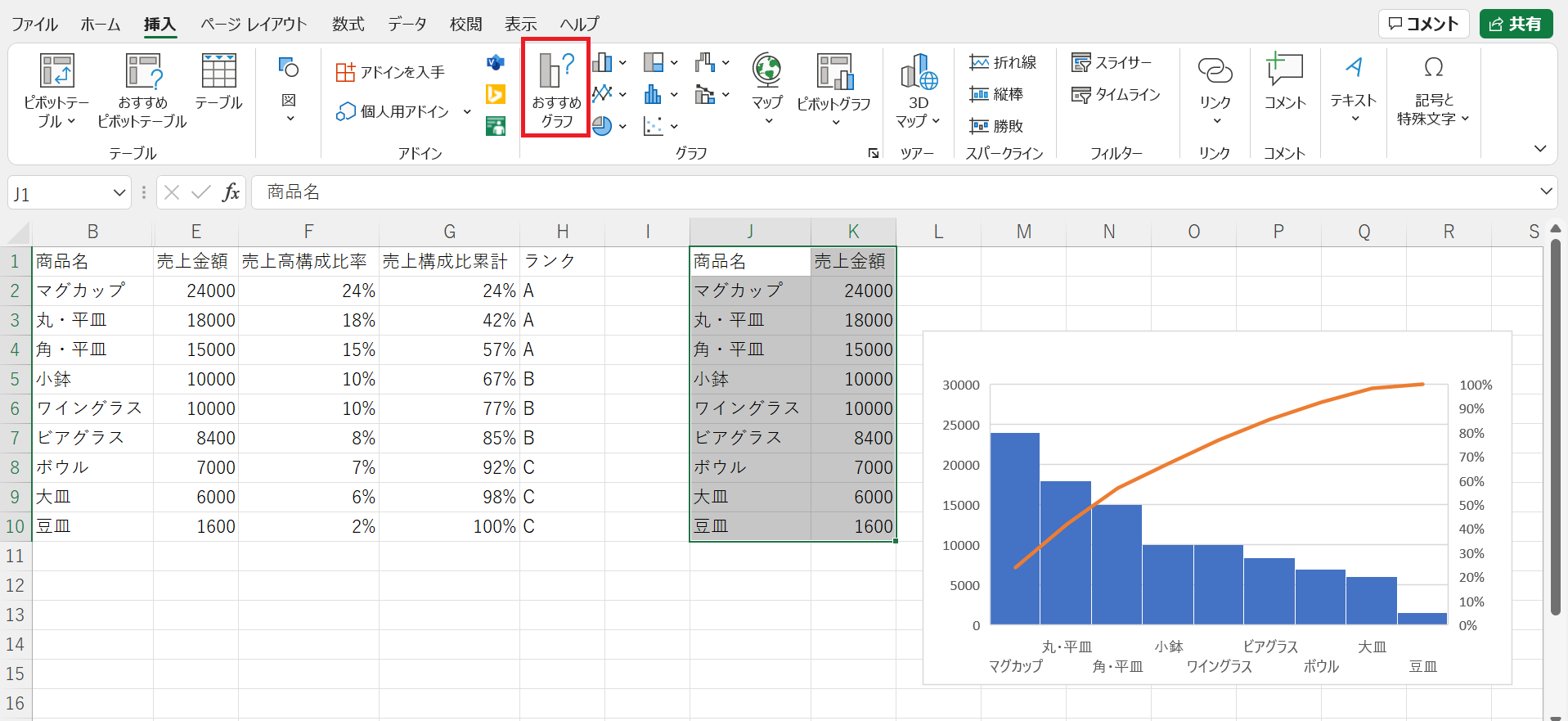Switch to the ページ レイアウト tab
This screenshot has height=721, width=1568.
point(254,25)
